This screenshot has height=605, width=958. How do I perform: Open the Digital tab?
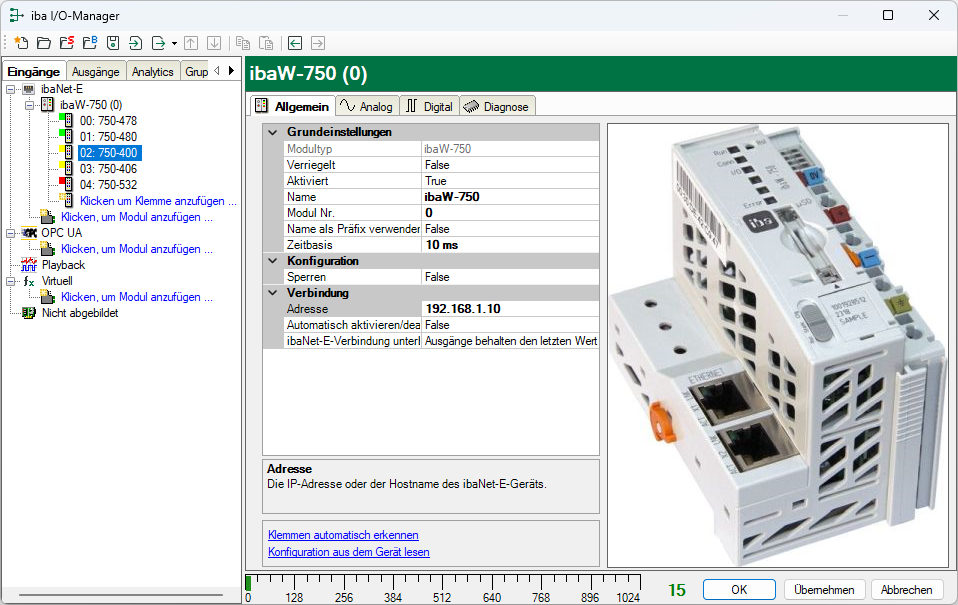click(x=430, y=106)
